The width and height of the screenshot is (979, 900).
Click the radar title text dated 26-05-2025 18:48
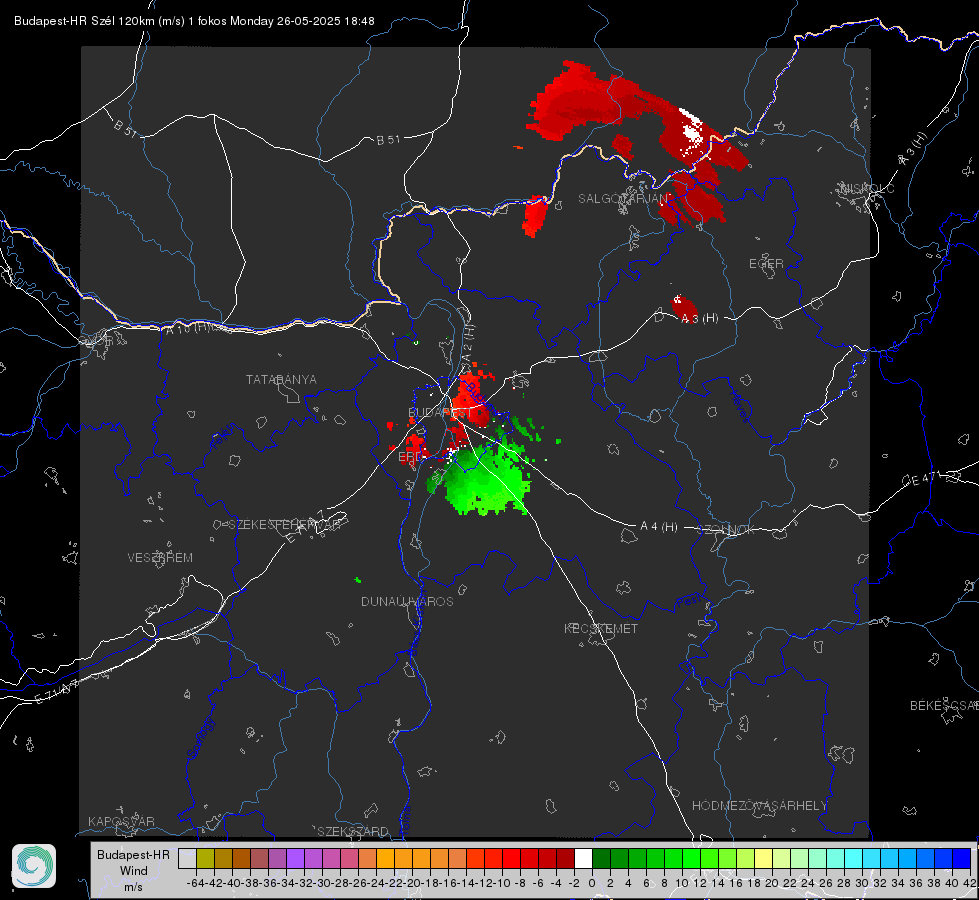tap(194, 21)
